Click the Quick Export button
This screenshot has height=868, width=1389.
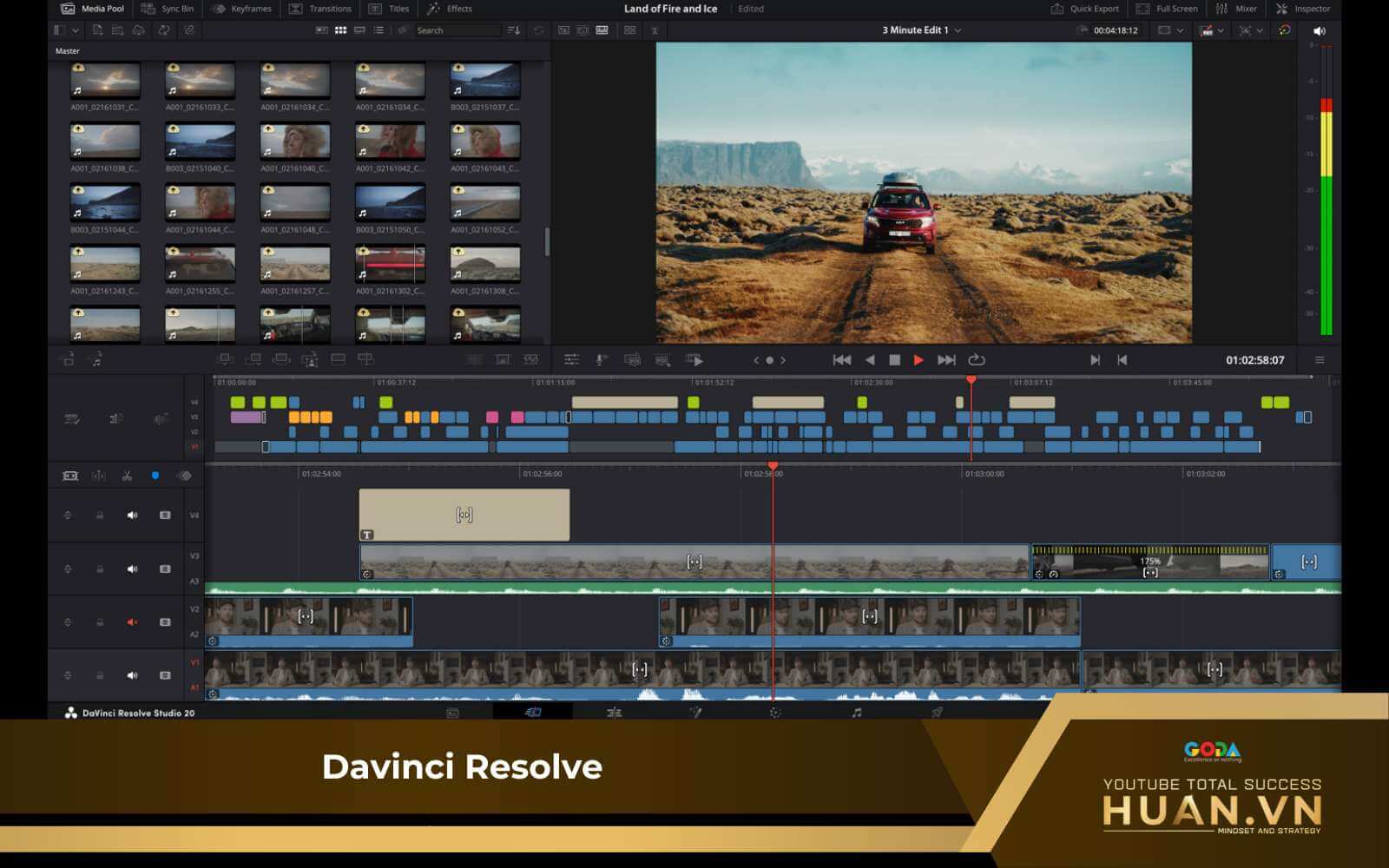coord(1084,9)
